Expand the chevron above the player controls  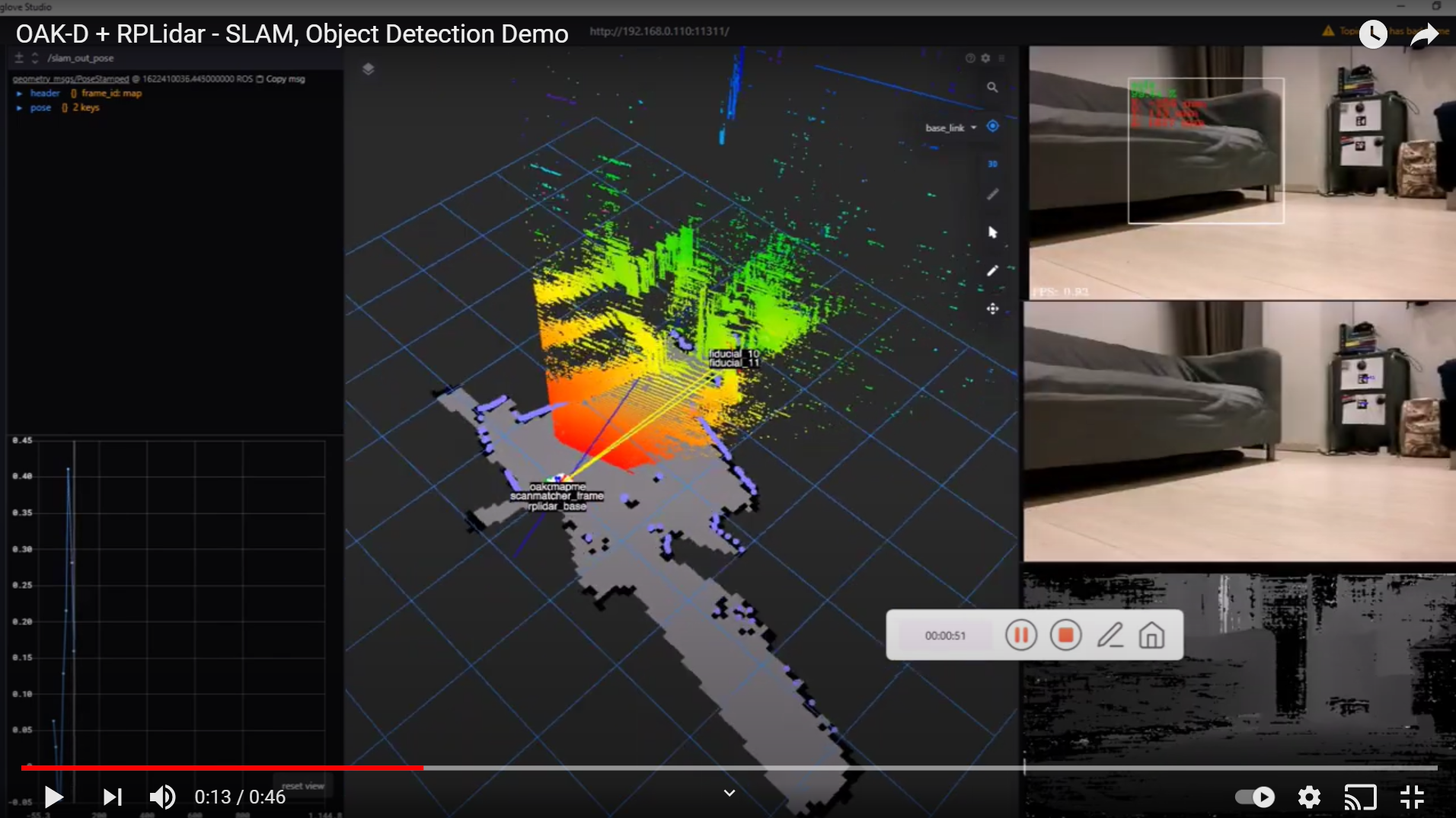pos(729,793)
